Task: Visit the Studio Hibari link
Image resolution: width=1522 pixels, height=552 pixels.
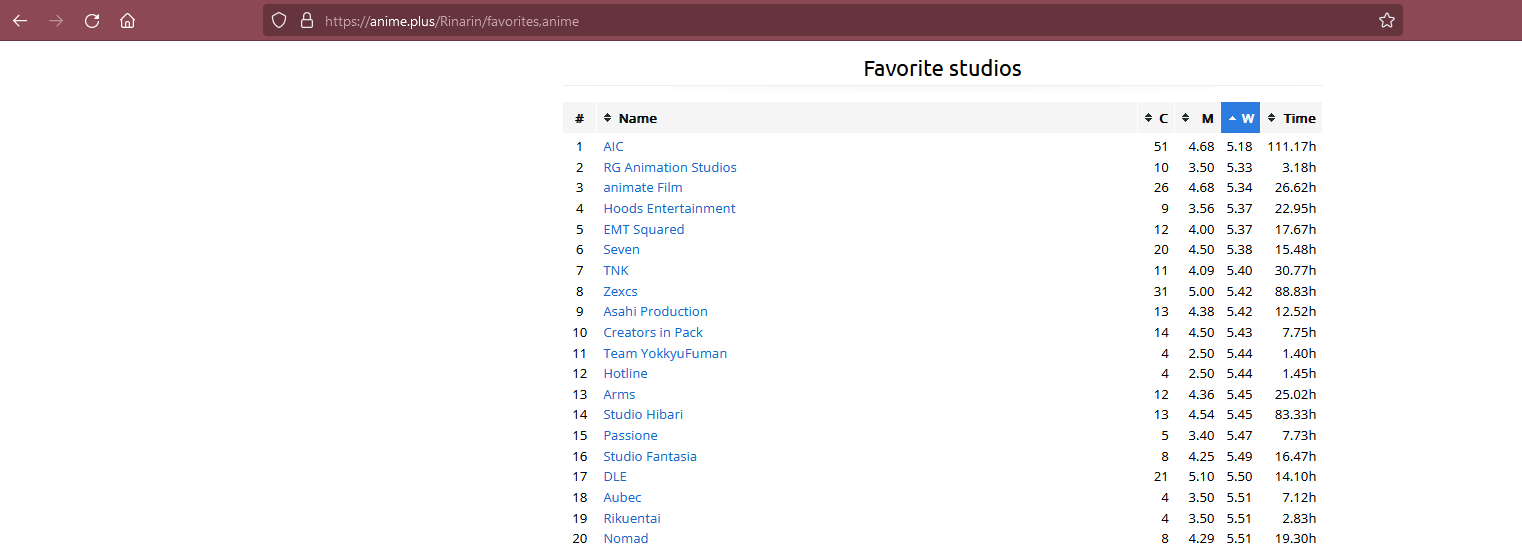Action: pos(643,415)
